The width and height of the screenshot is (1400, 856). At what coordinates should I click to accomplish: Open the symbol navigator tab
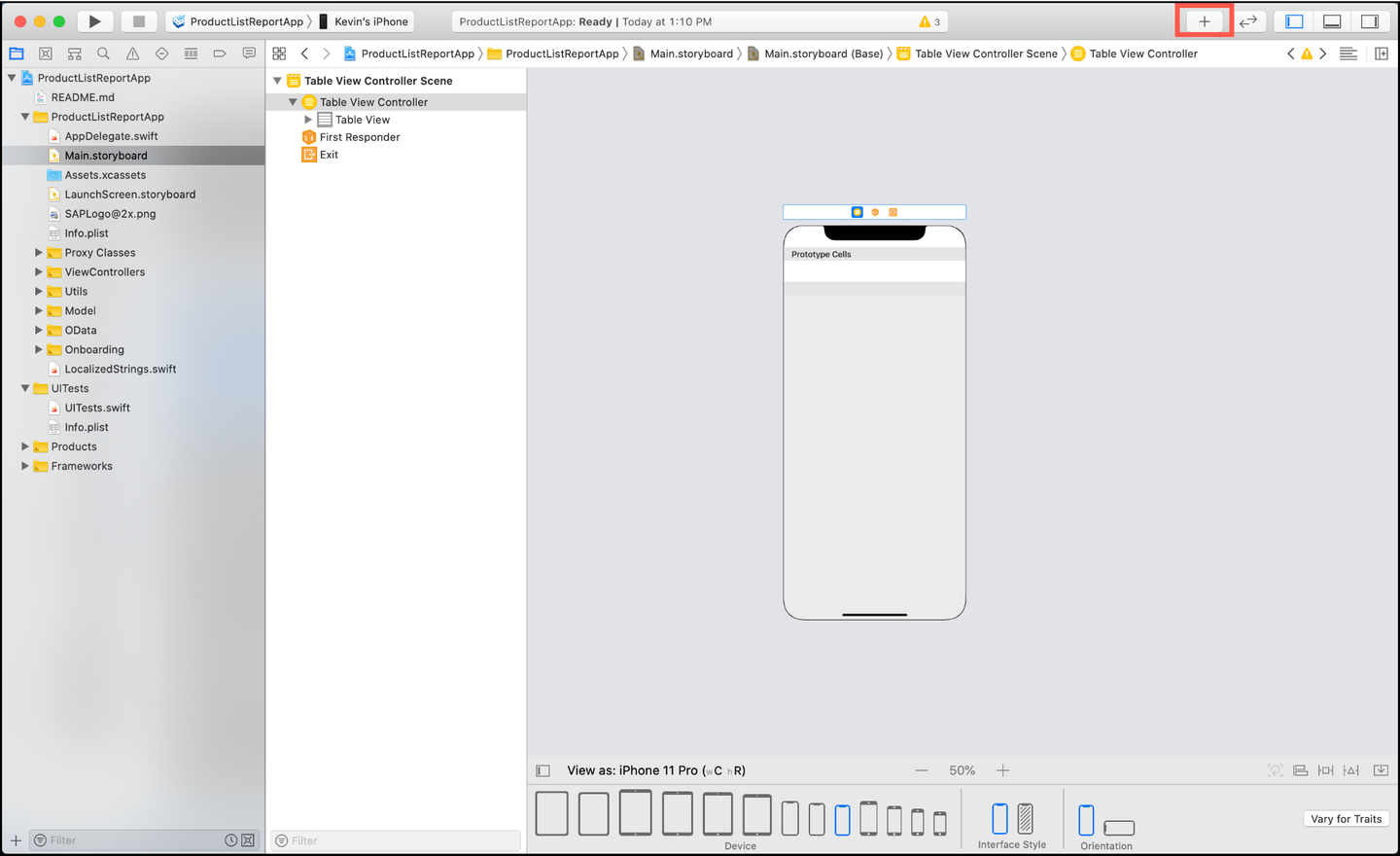(x=75, y=53)
